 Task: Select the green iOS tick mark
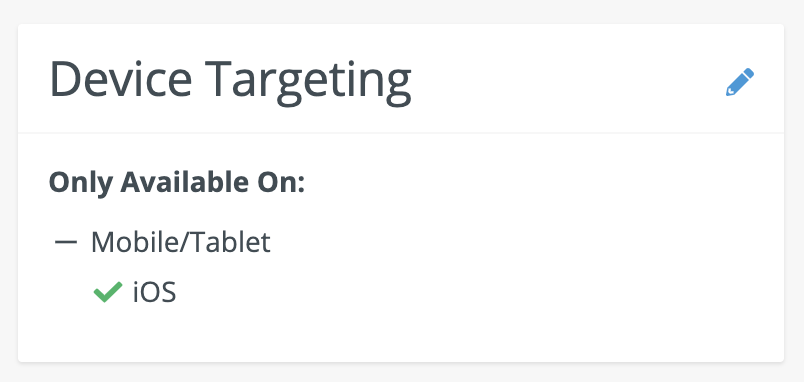108,292
